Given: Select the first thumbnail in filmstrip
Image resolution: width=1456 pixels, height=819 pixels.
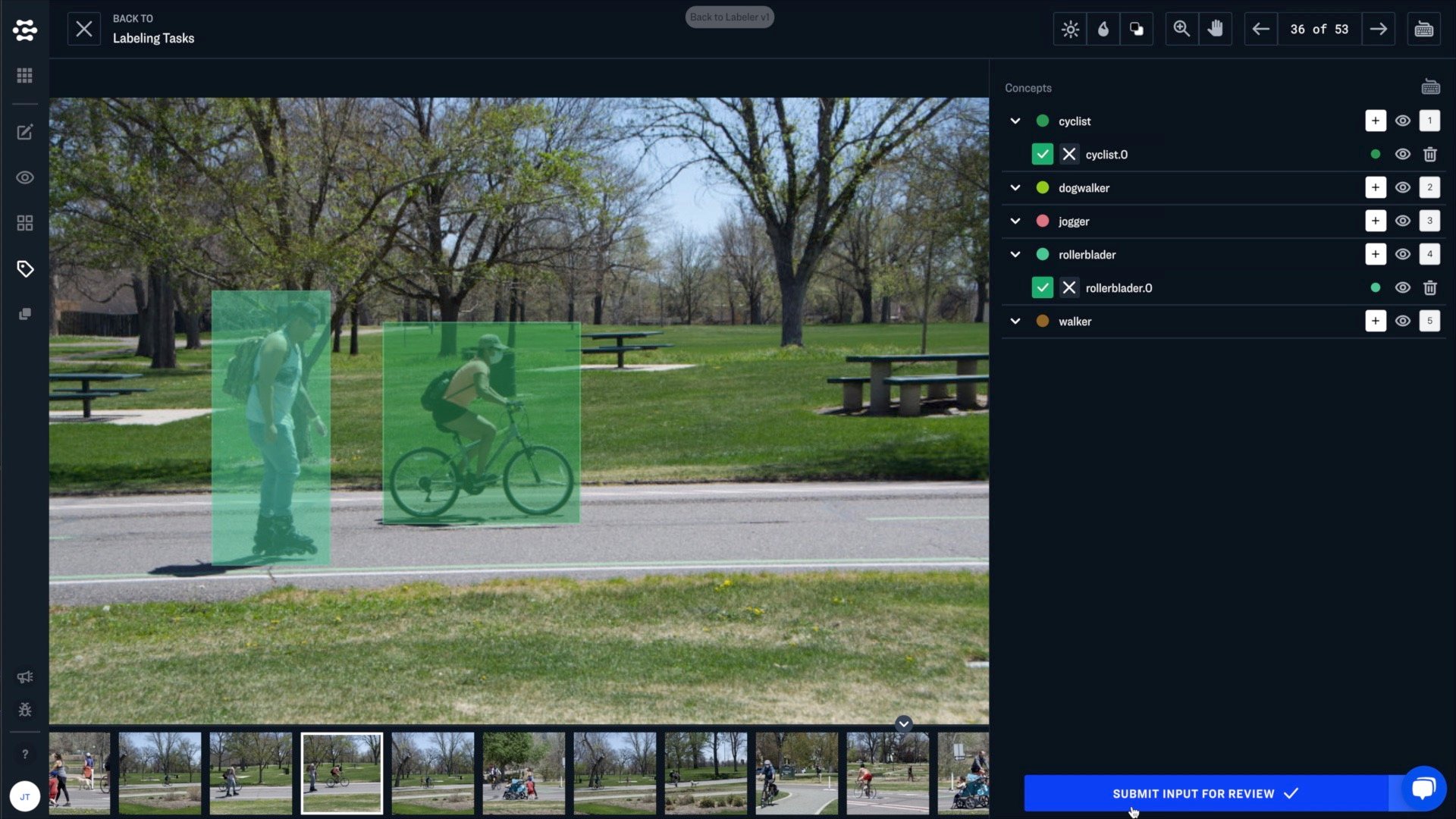Looking at the screenshot, I should click(x=80, y=773).
